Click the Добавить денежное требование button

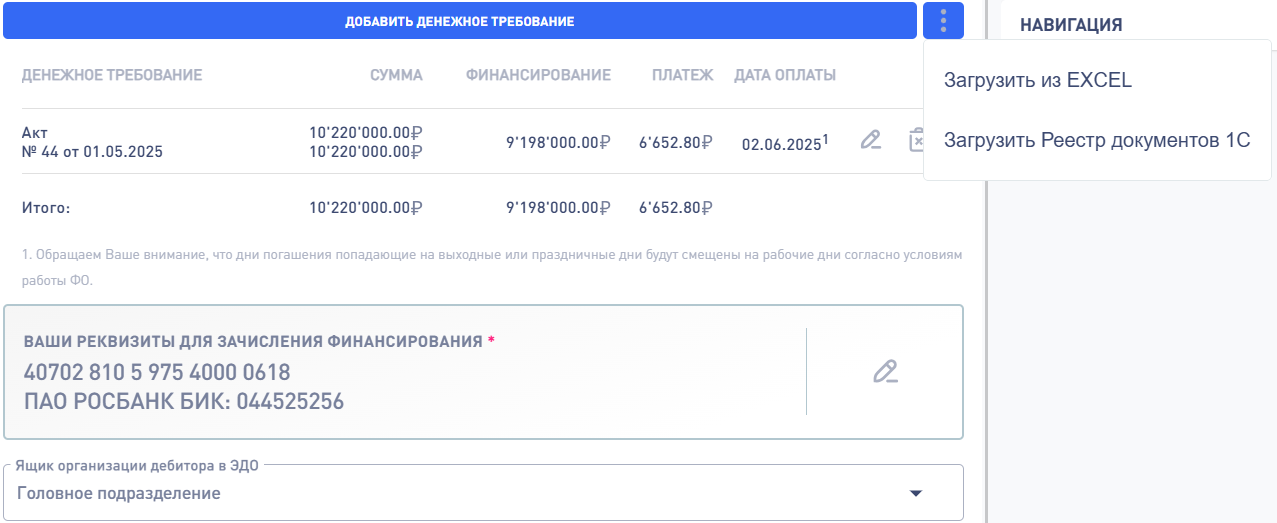click(460, 21)
